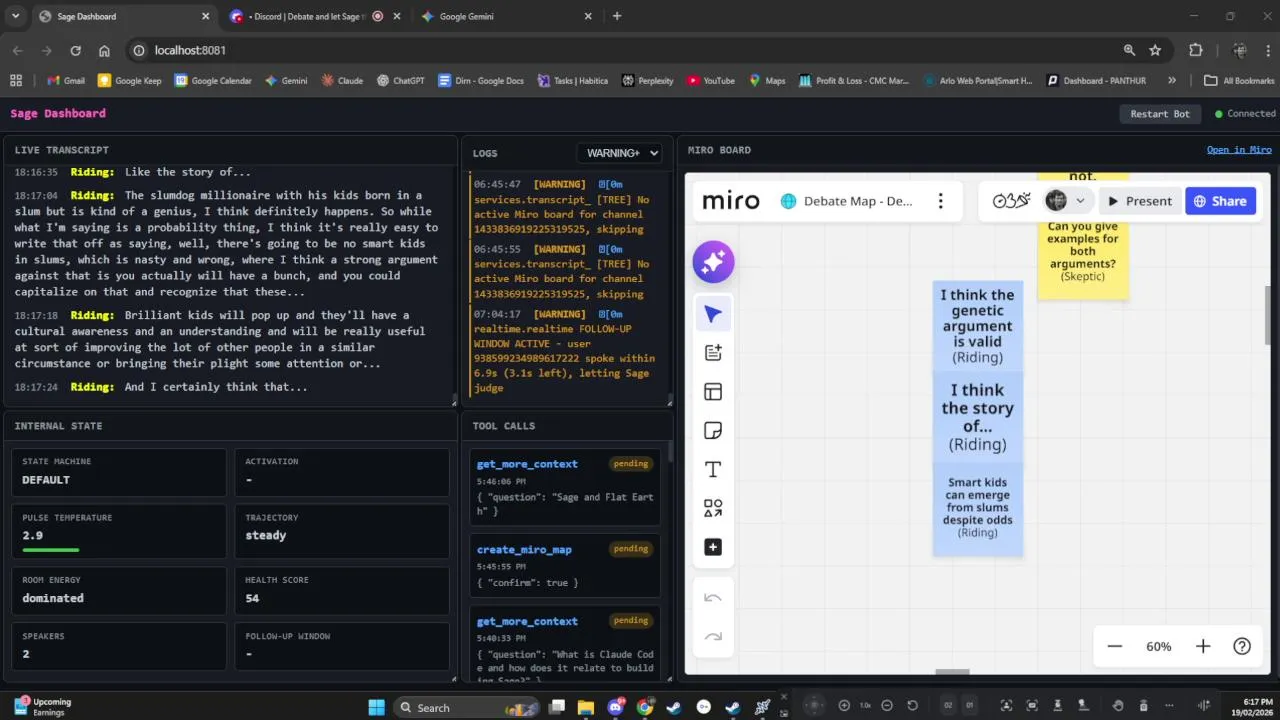Bookmark this page with star icon
Image resolution: width=1280 pixels, height=720 pixels.
pos(1155,50)
